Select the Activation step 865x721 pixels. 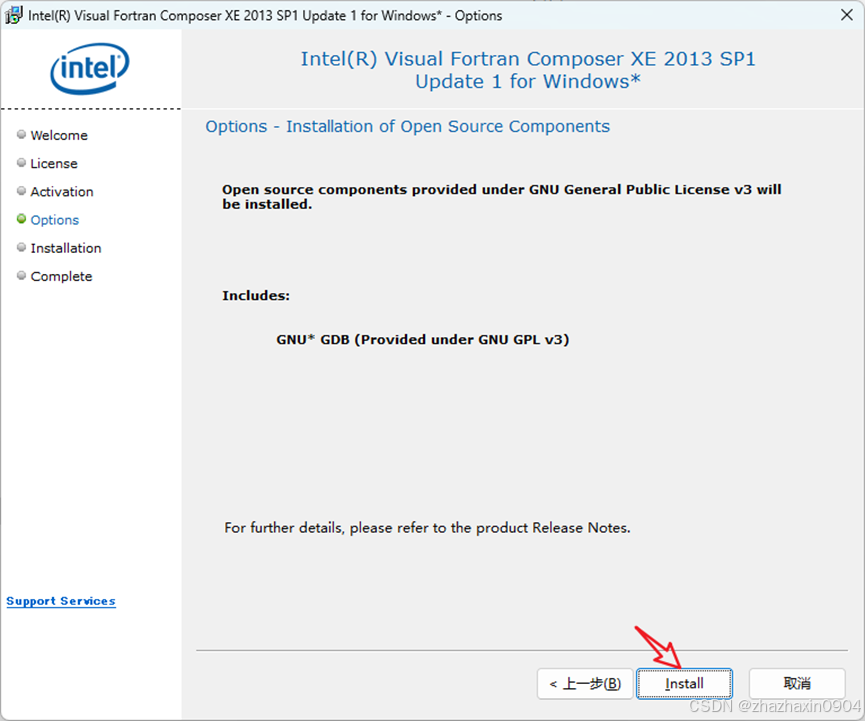point(62,191)
